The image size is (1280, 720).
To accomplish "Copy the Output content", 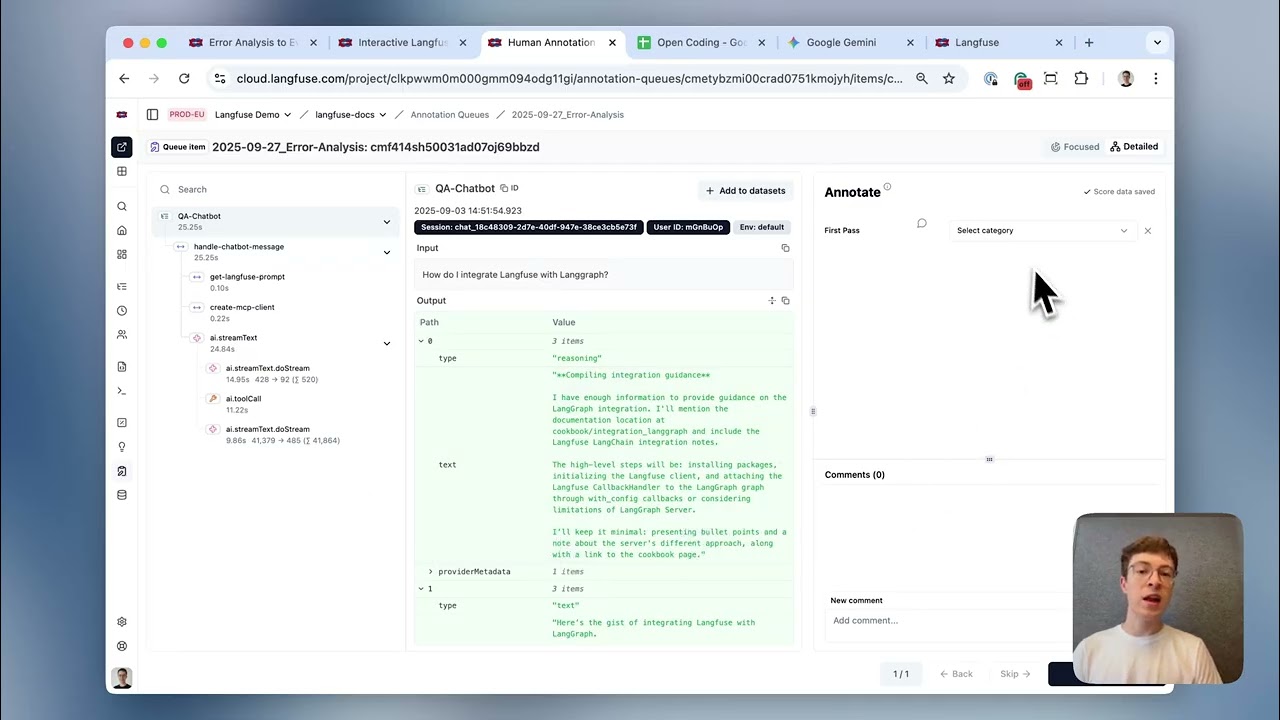I will 785,300.
